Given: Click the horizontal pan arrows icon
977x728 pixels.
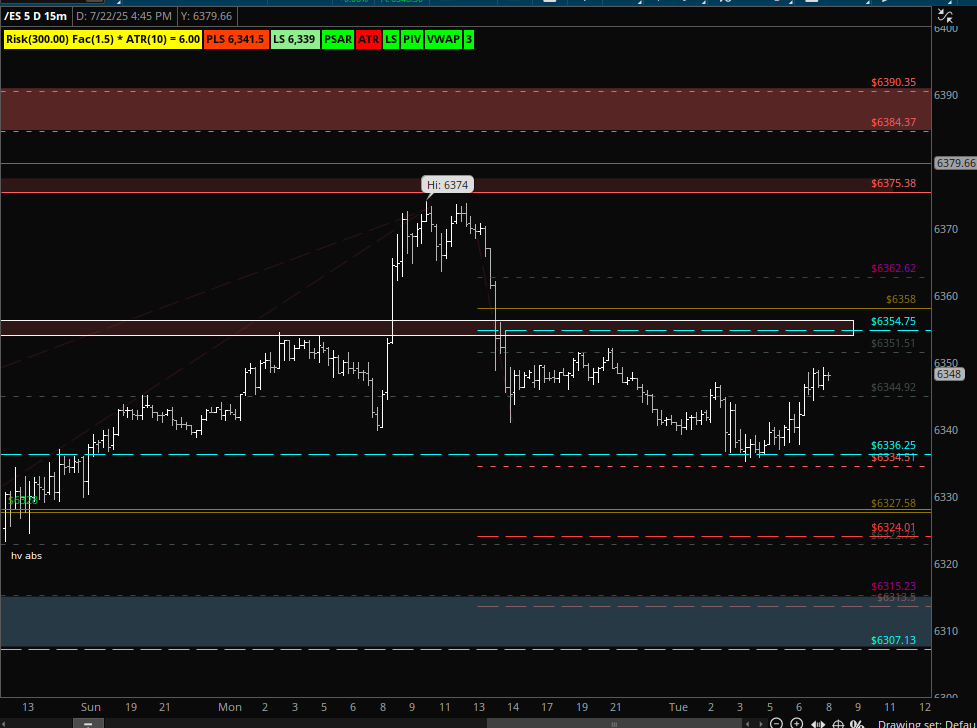Looking at the screenshot, I should (x=817, y=724).
